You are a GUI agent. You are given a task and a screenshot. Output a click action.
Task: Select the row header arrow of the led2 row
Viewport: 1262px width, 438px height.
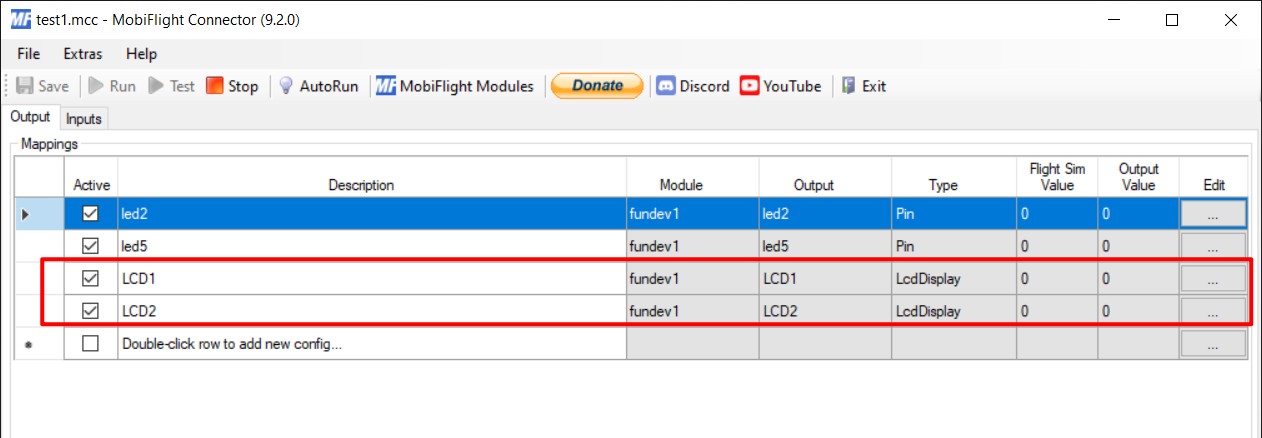tap(39, 213)
